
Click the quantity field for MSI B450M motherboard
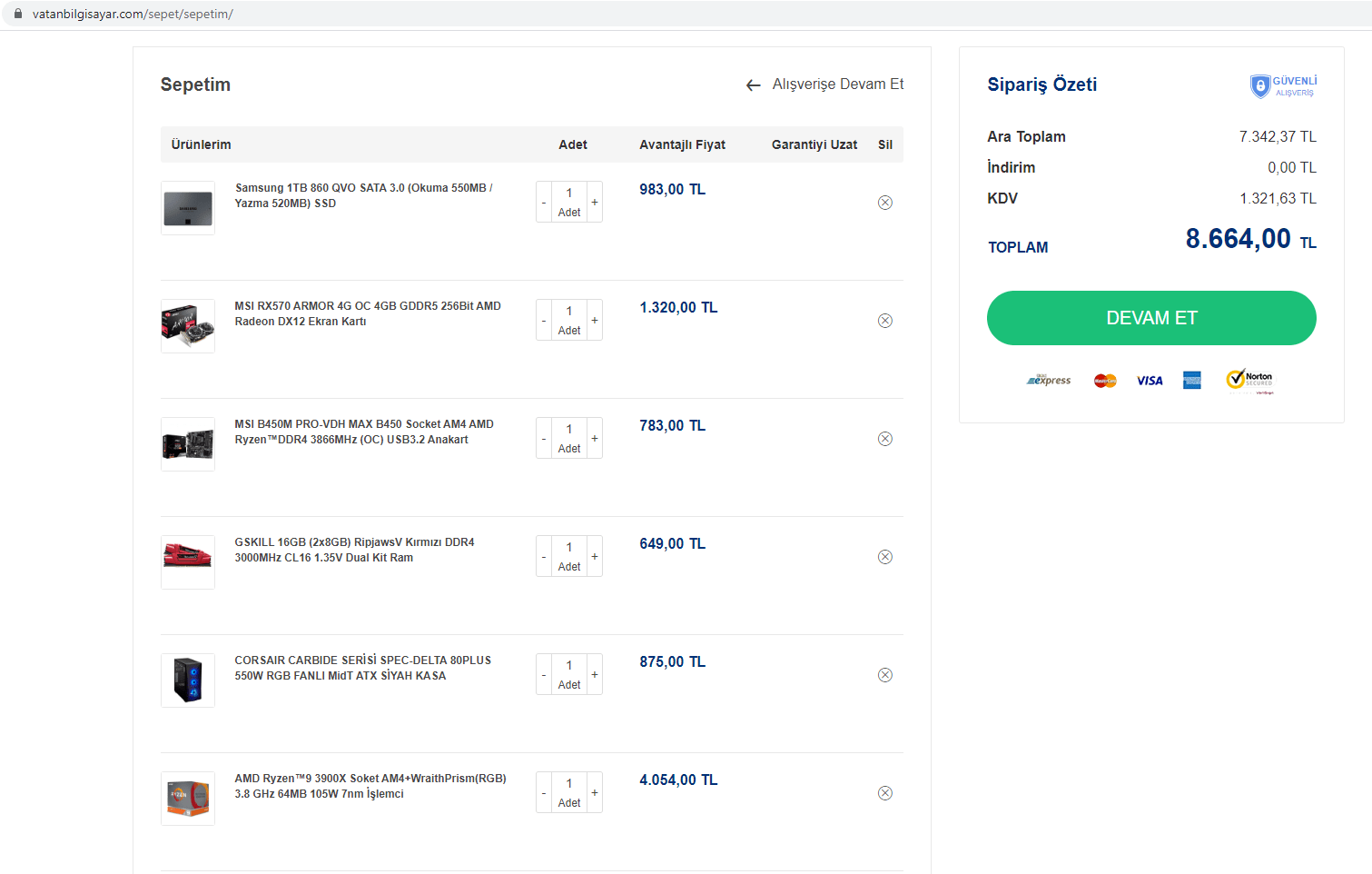coord(569,429)
